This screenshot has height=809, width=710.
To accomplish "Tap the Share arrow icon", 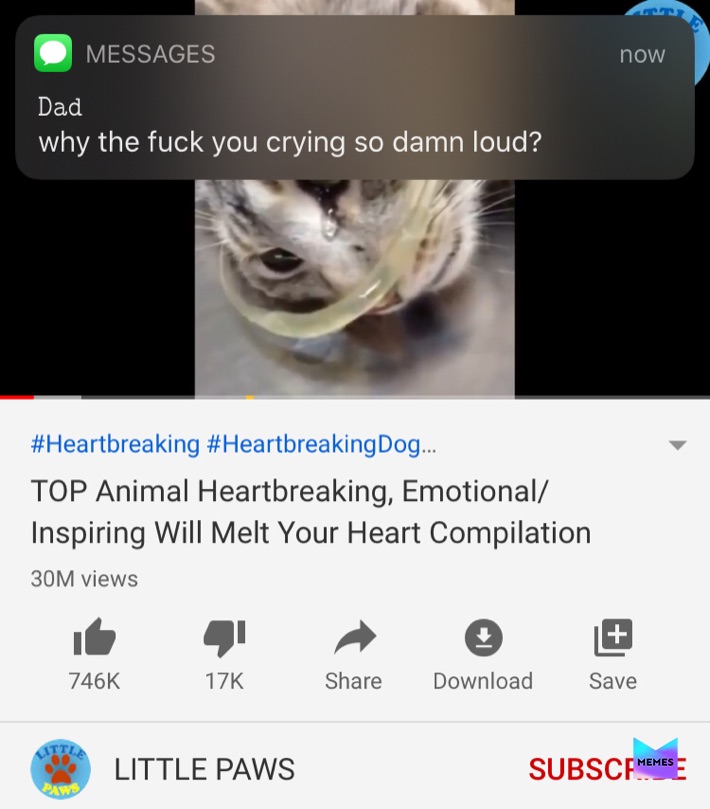I will [x=354, y=637].
